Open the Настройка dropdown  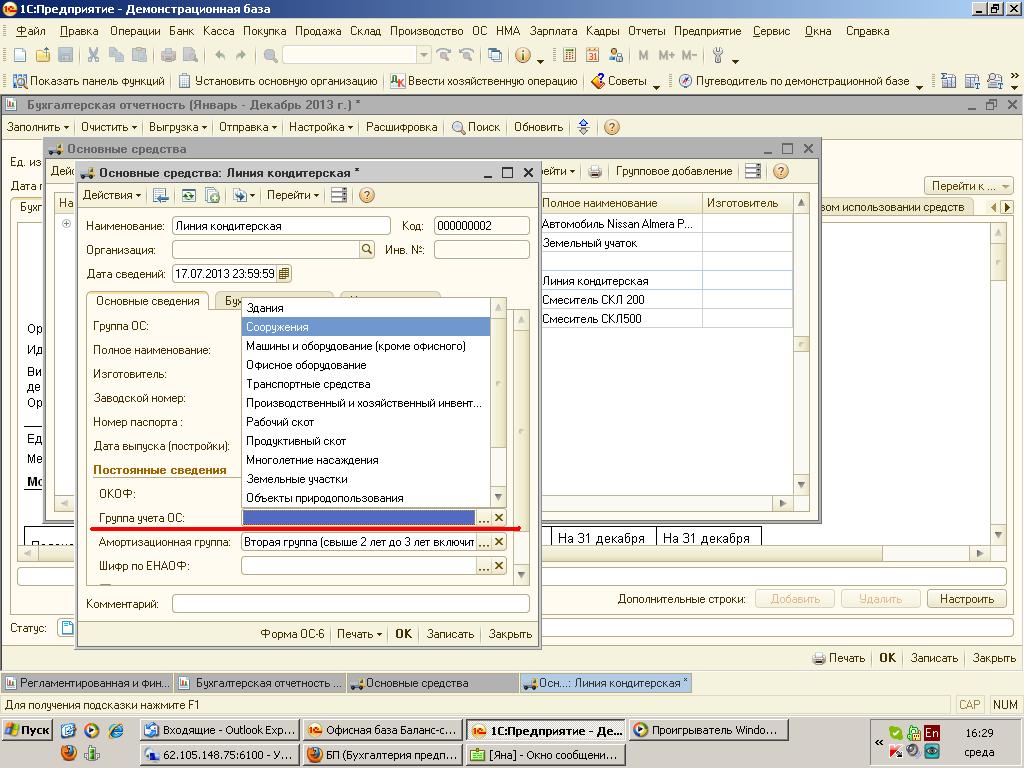321,127
